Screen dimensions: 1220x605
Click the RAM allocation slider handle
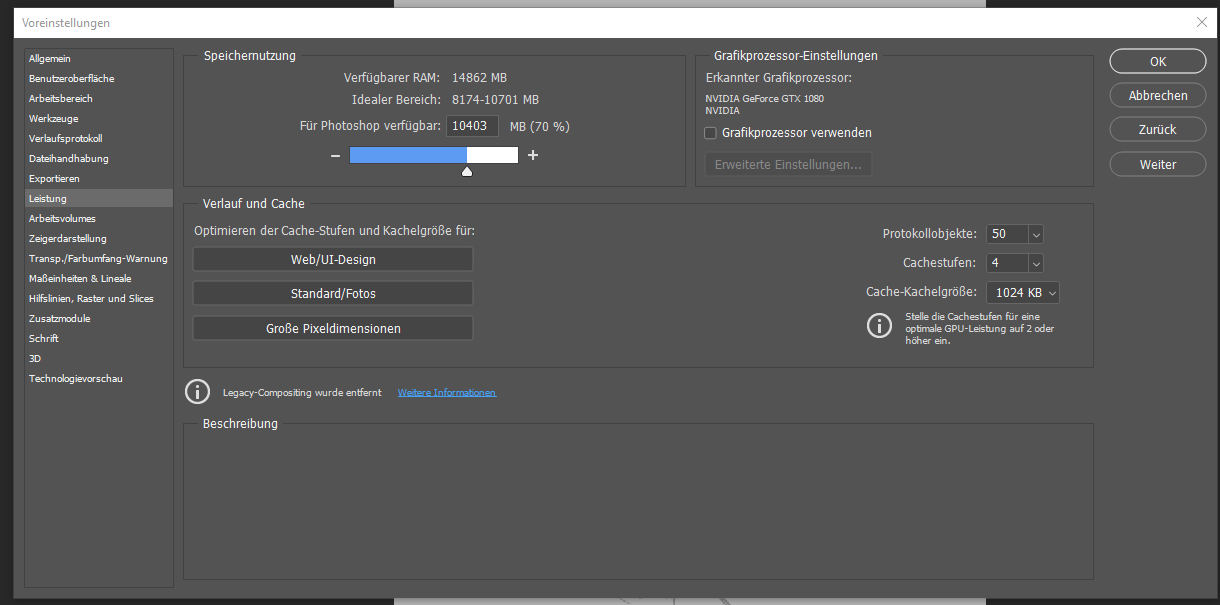click(x=466, y=170)
